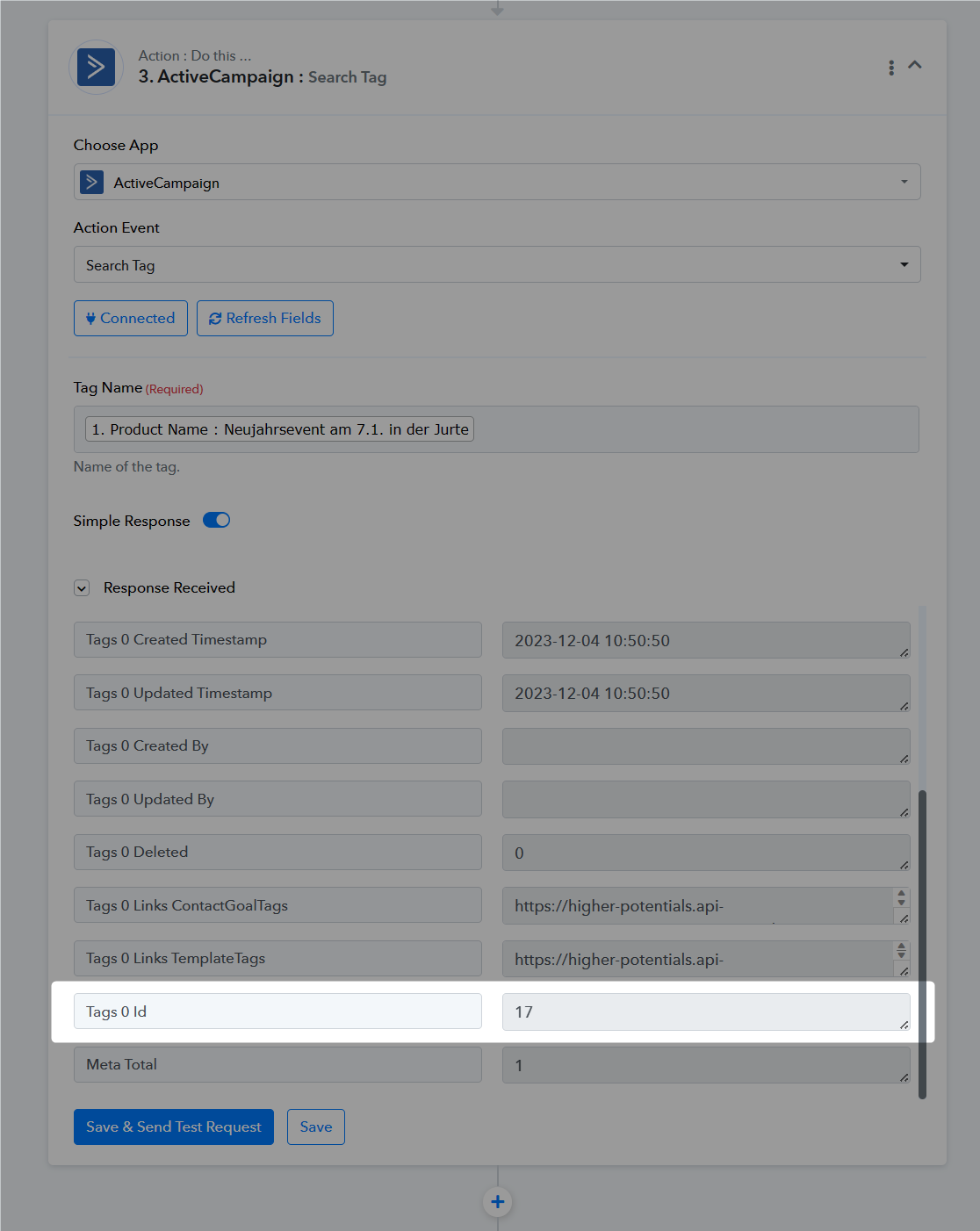
Task: Open the three-dot step options menu
Action: pyautogui.click(x=891, y=68)
